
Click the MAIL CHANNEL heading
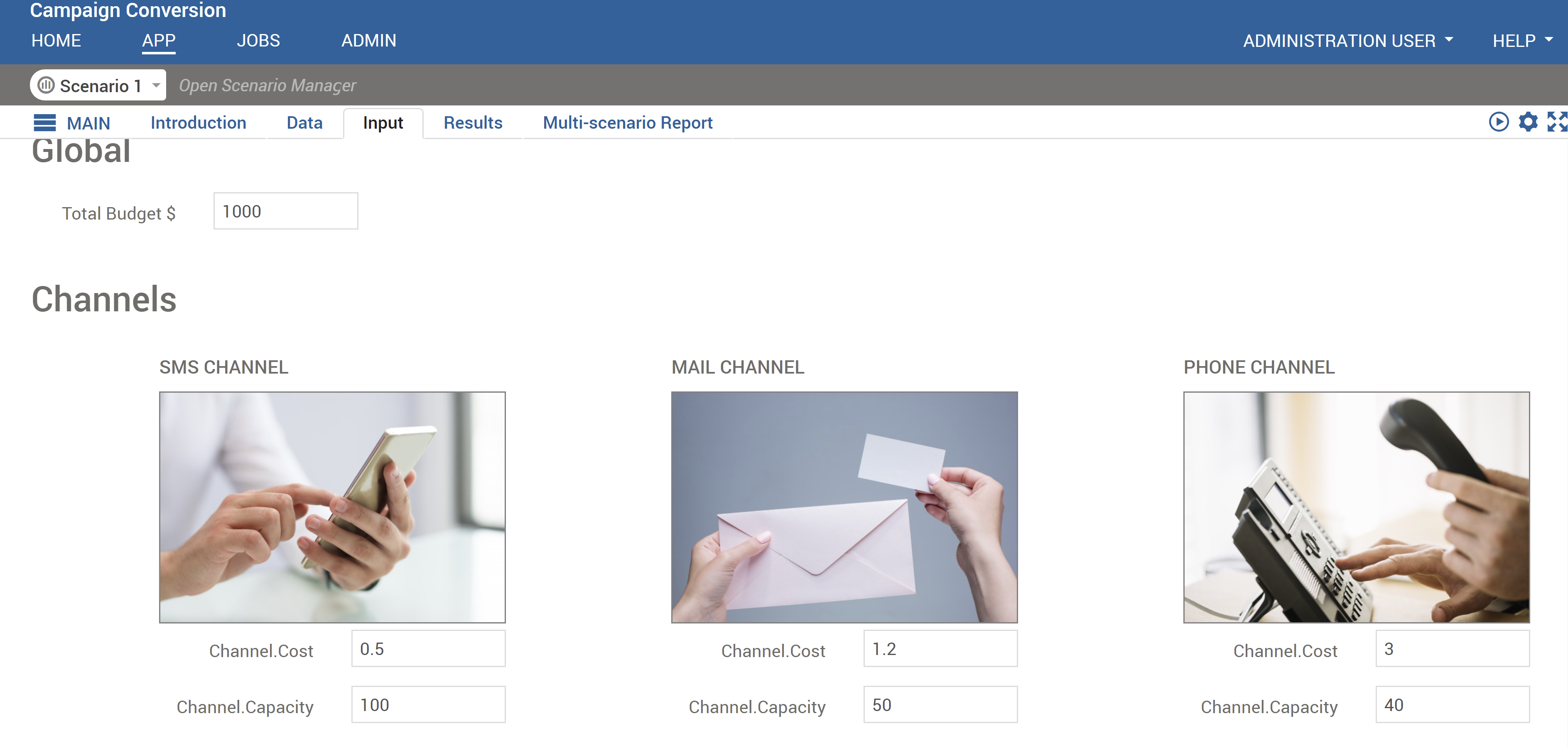(738, 367)
